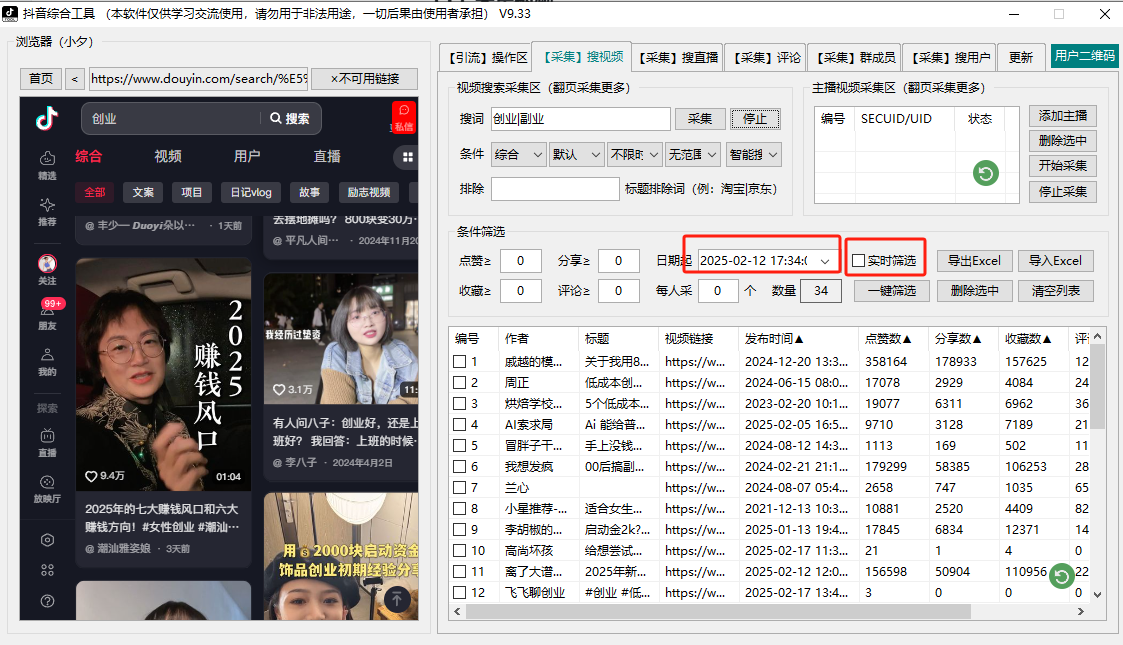Open the 推荐 sparkle icon in sidebar
The height and width of the screenshot is (645, 1123).
coord(47,206)
